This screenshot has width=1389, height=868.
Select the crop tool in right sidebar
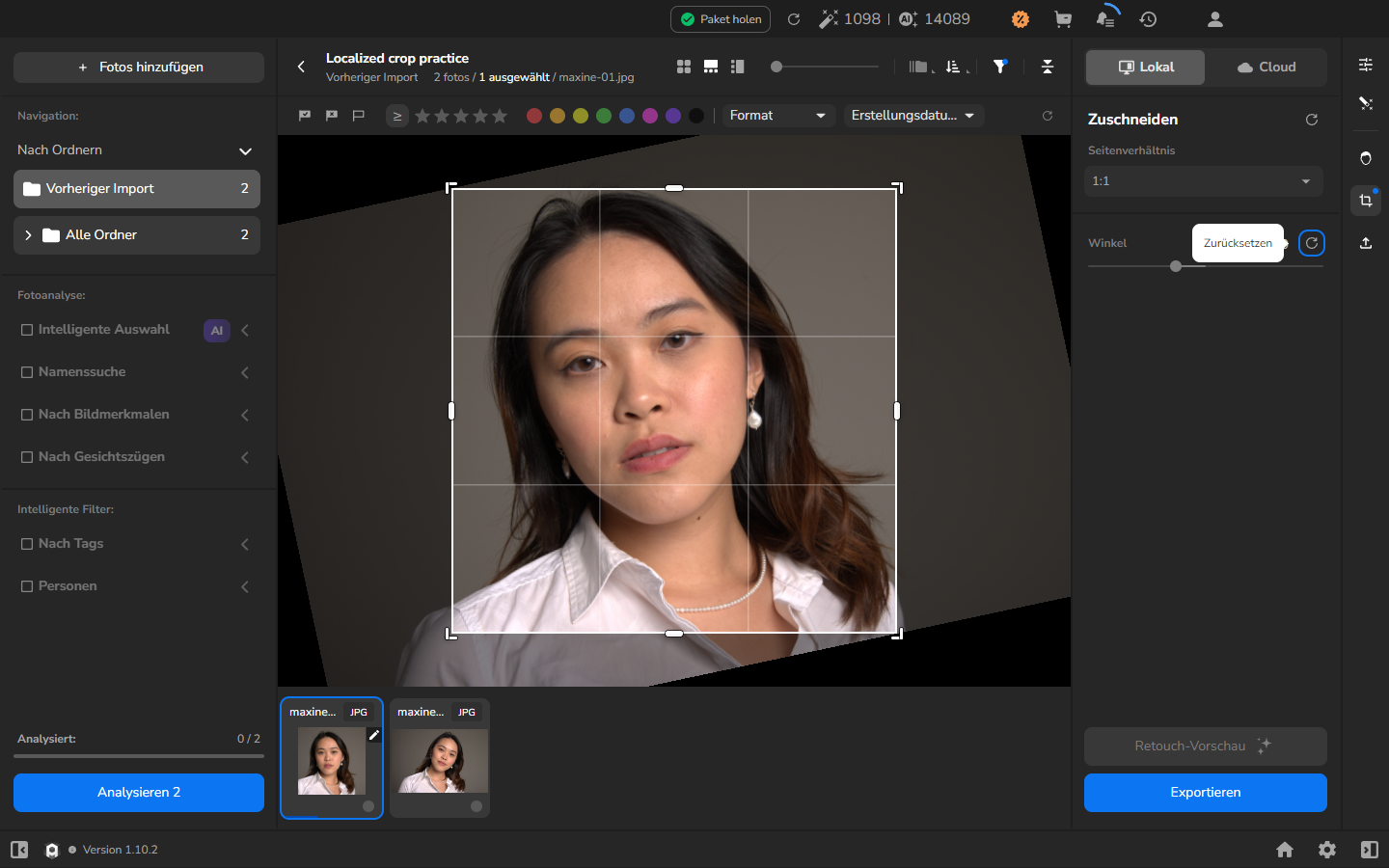[x=1366, y=201]
